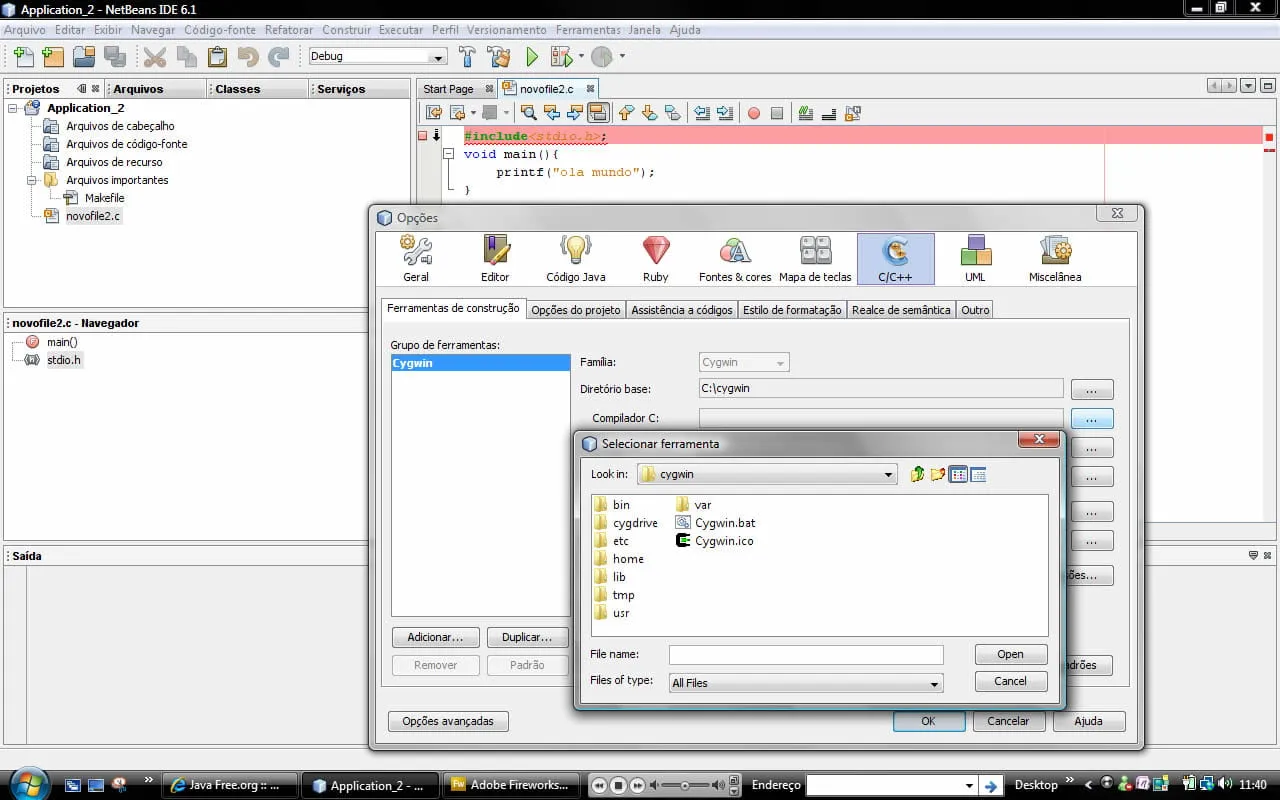Viewport: 1280px width, 800px height.
Task: Open the taskbar Endereço address dropdown
Action: pos(968,785)
